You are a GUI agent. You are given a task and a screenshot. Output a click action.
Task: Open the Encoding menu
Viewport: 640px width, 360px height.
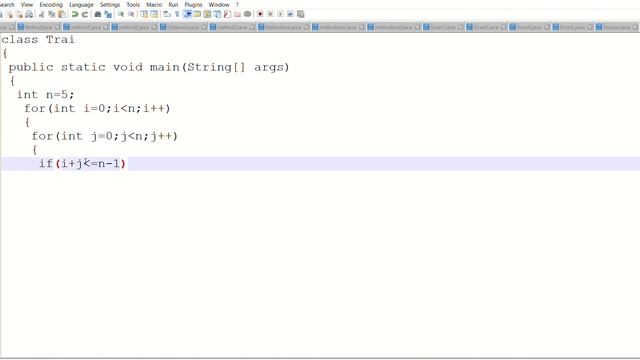click(x=51, y=4)
